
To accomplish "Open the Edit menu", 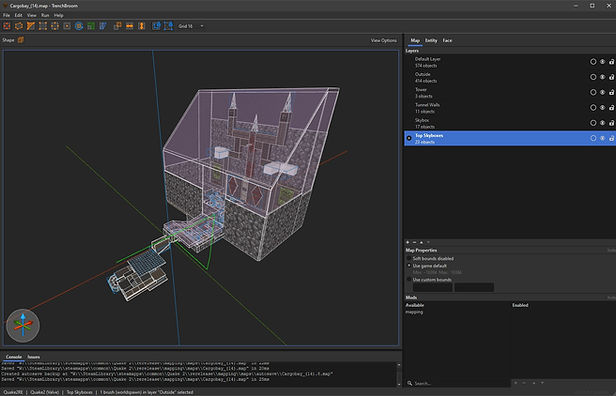I will coord(18,15).
